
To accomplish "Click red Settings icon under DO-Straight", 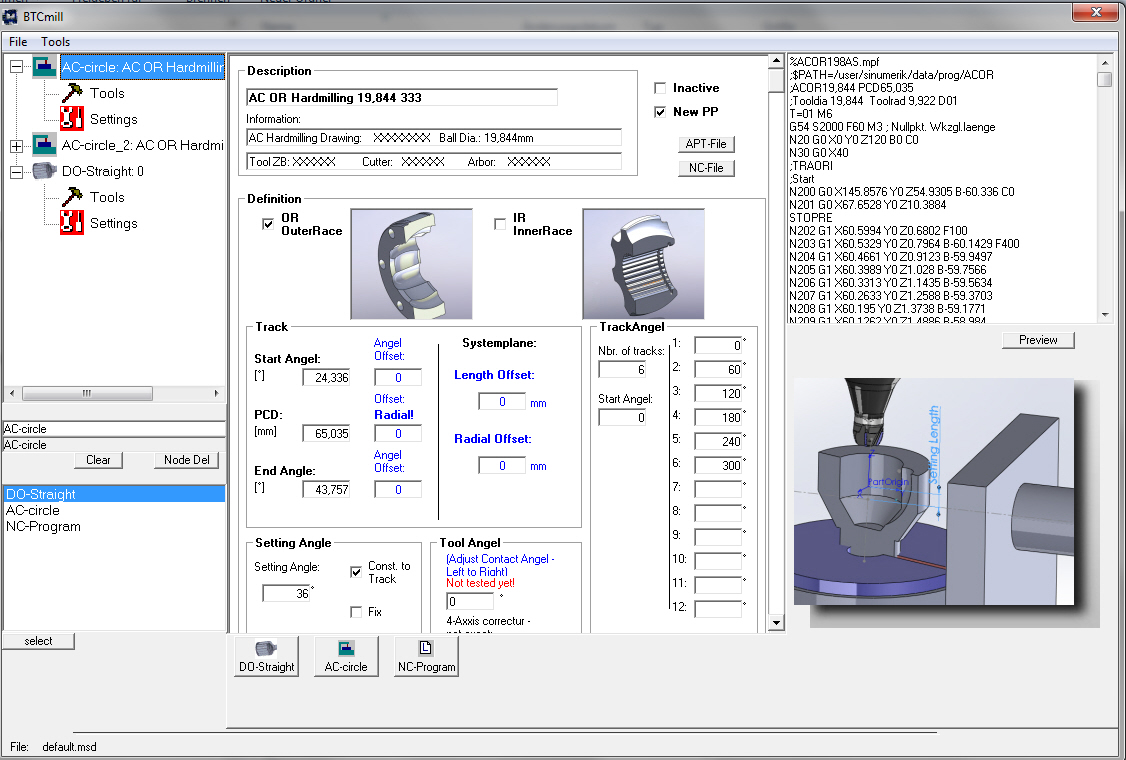I will 72,223.
